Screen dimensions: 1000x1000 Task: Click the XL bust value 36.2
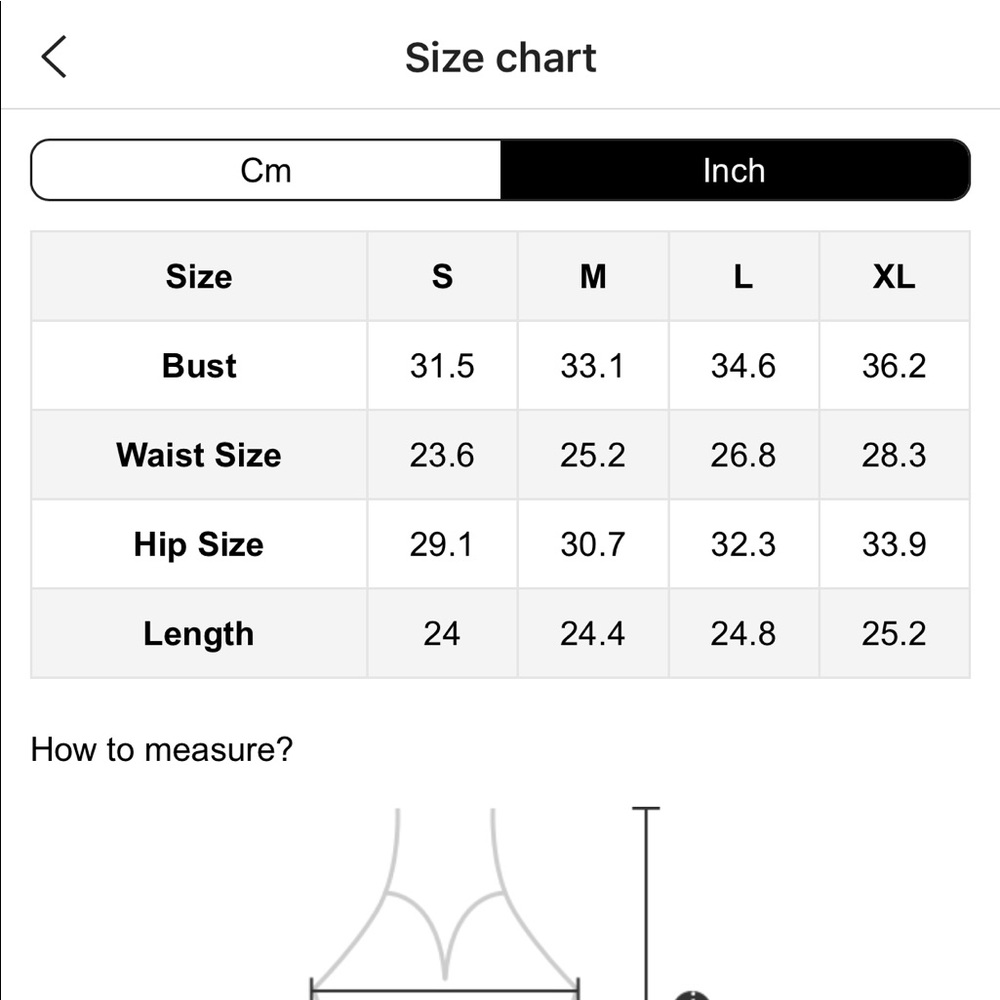click(894, 366)
